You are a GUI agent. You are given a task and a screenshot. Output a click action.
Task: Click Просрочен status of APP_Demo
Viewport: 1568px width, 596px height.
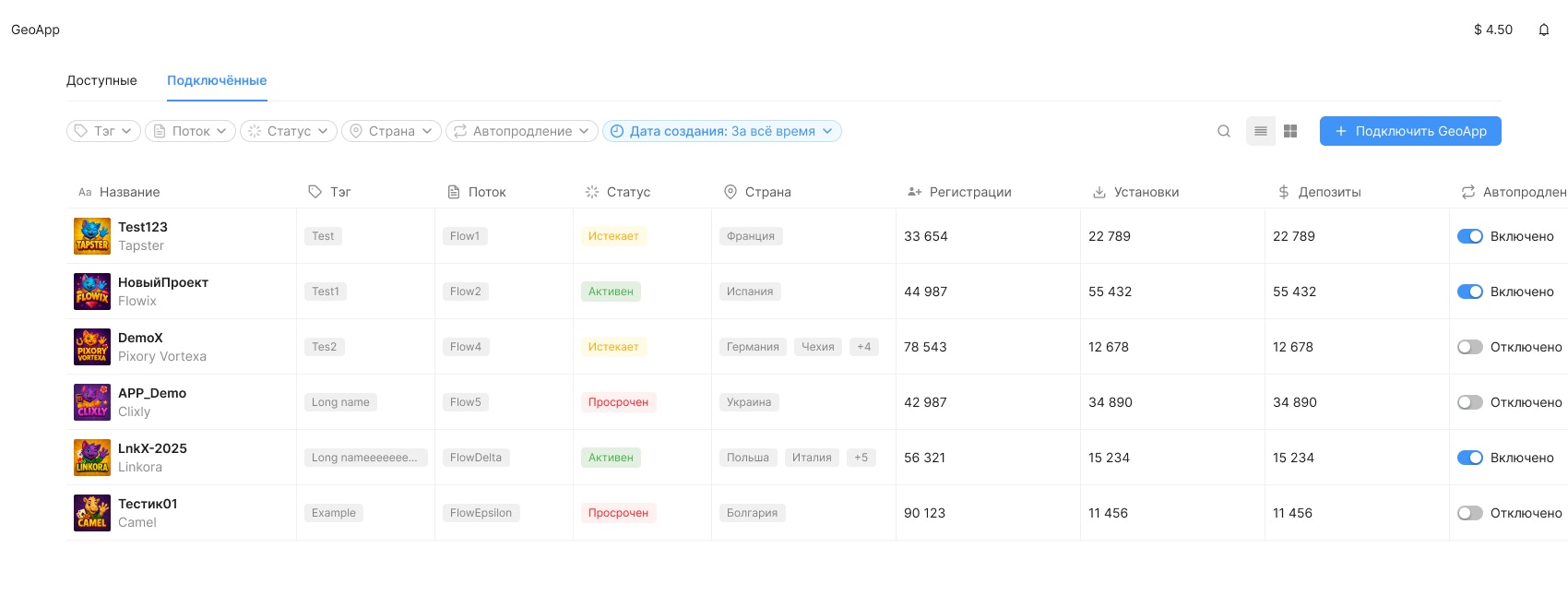pos(618,402)
